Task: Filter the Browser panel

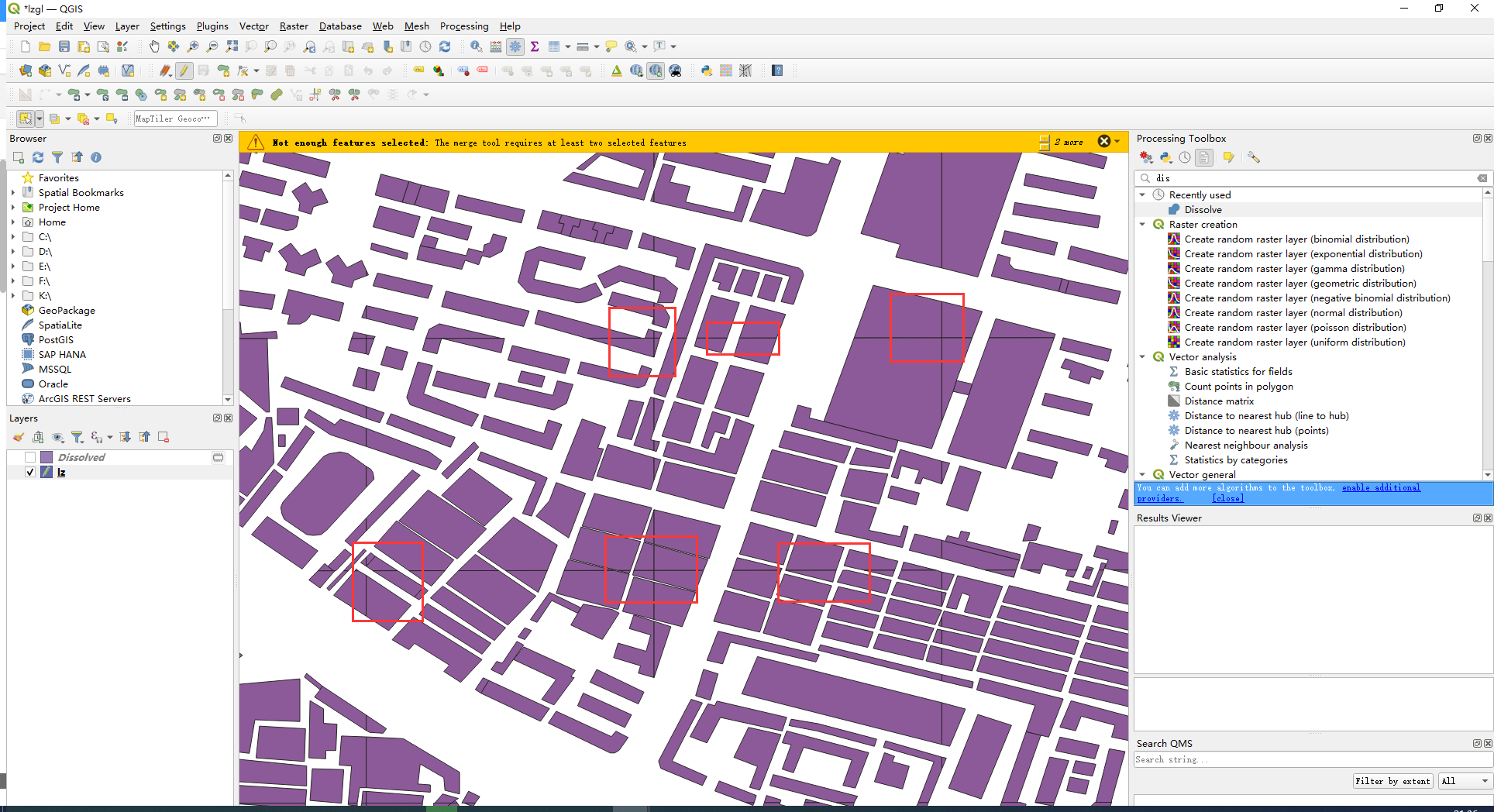Action: click(57, 157)
